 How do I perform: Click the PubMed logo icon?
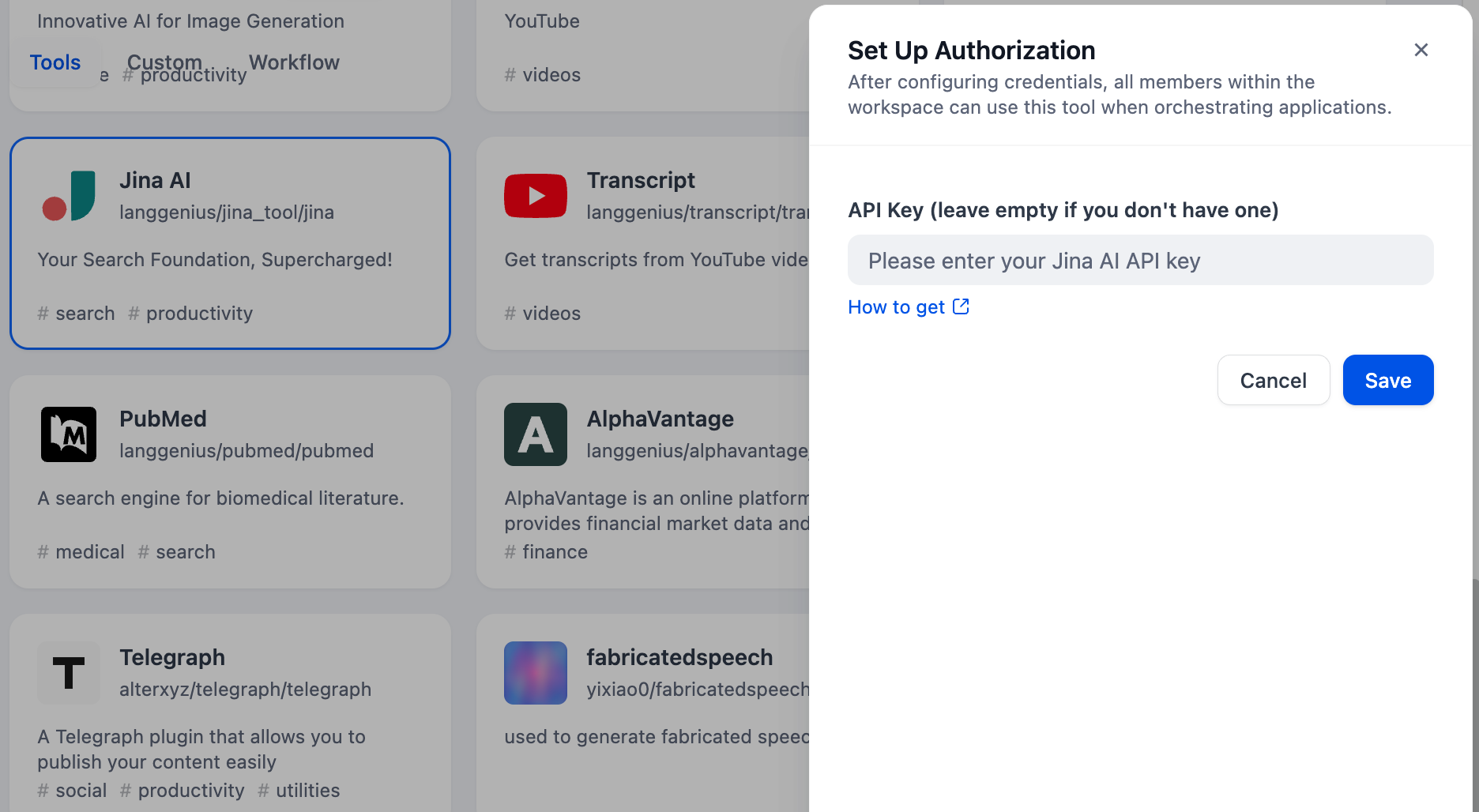(x=69, y=434)
